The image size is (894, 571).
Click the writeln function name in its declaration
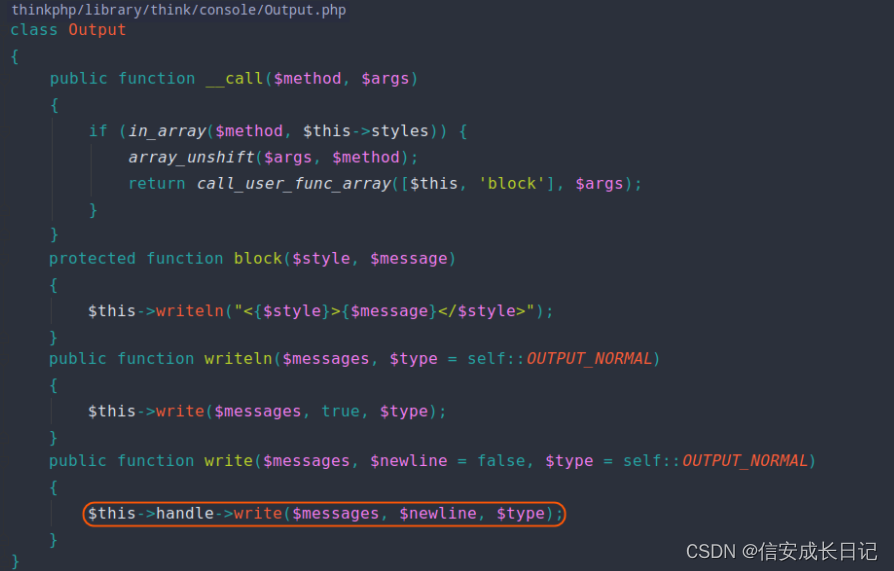click(x=238, y=359)
